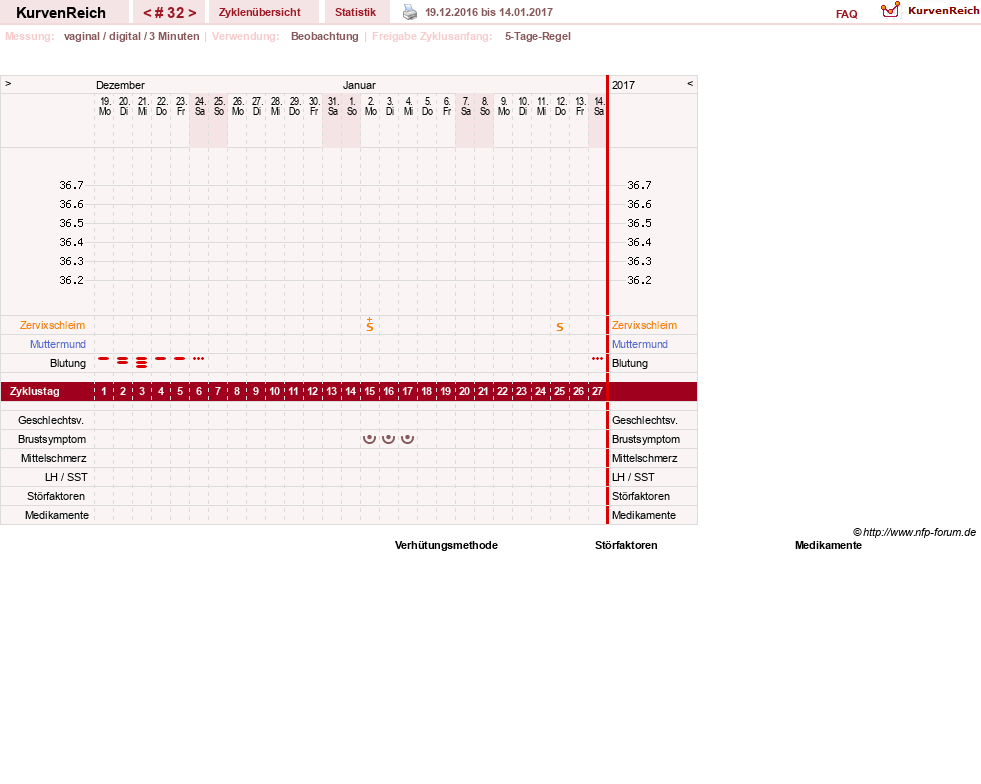981x784 pixels.
Task: Click the left LH / SST row label
Action: point(66,477)
